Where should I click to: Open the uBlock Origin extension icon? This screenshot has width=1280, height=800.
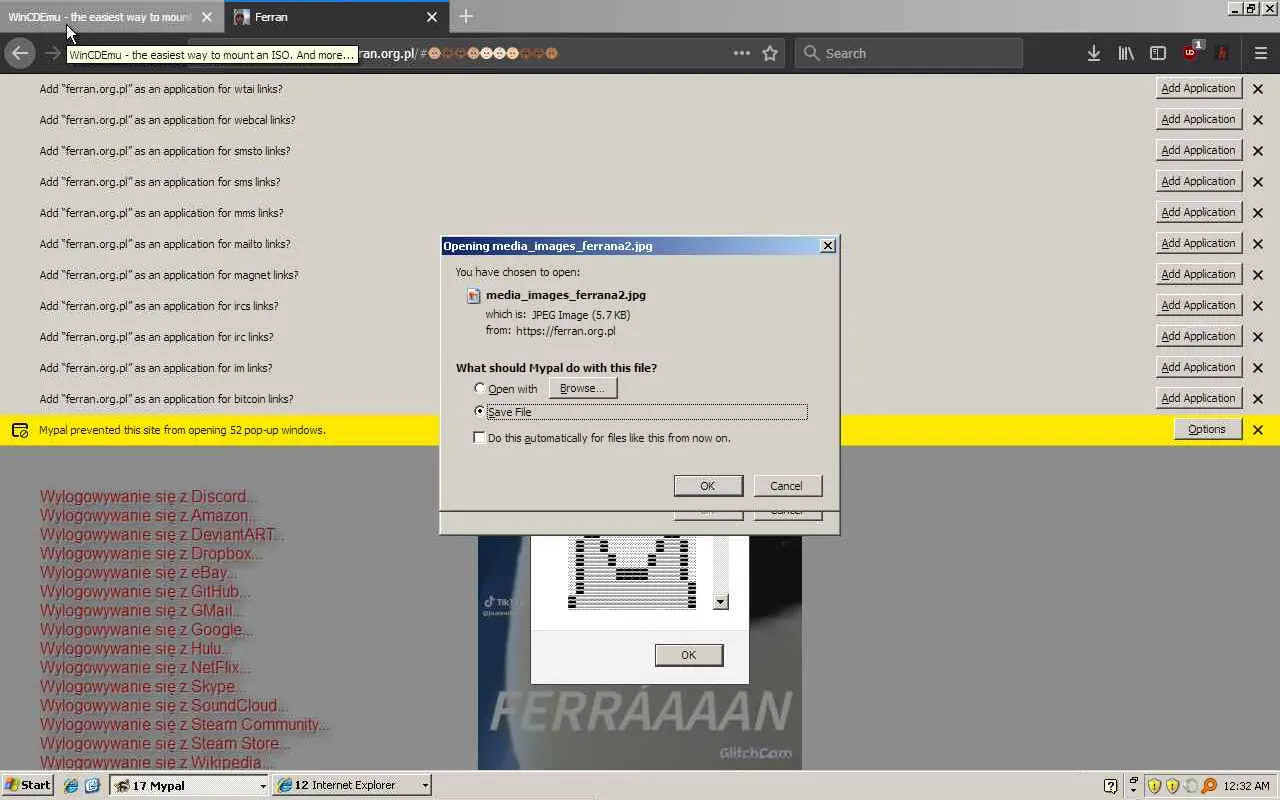tap(1191, 52)
